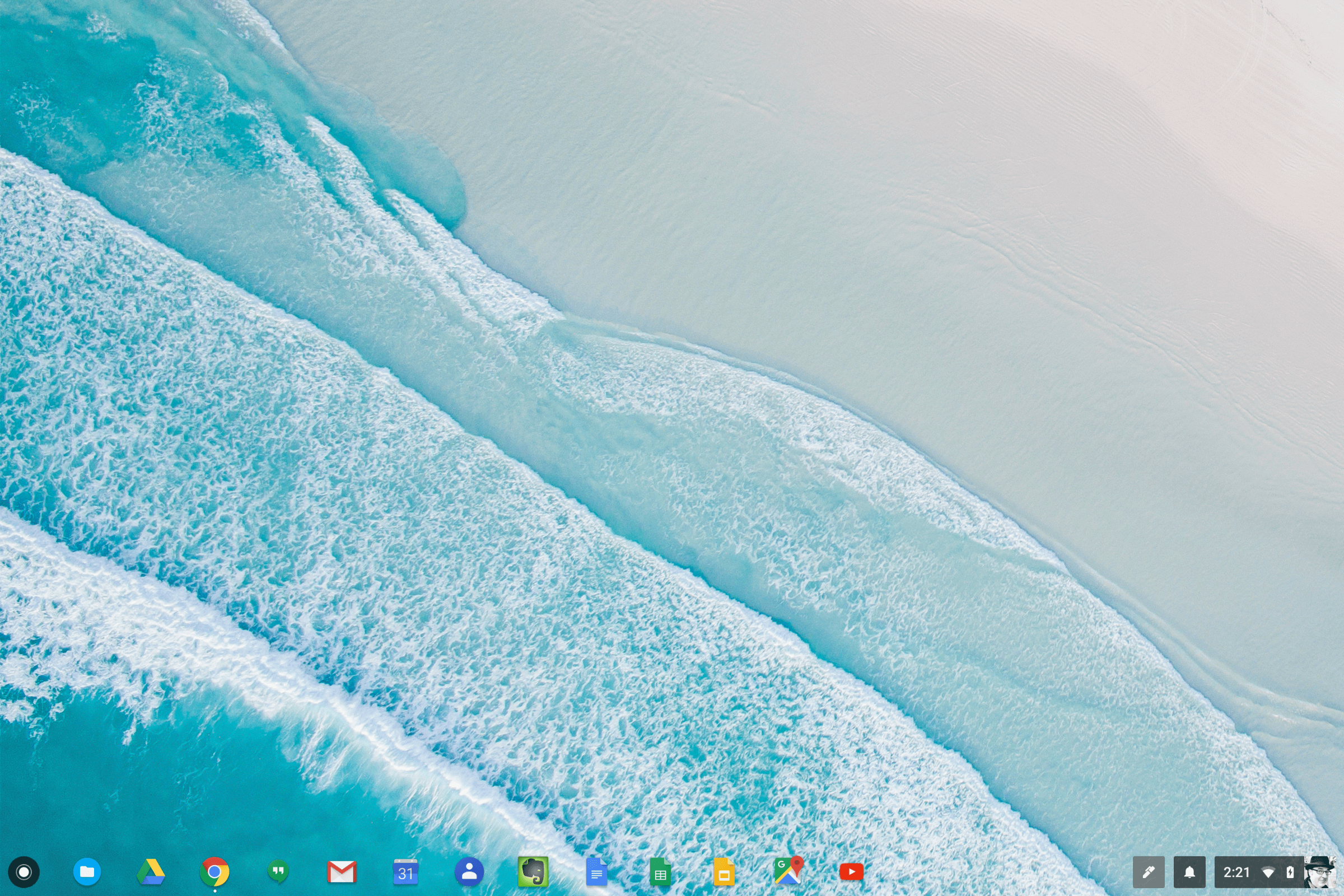Screen dimensions: 1344x896
Task: Open the Files app from shelf
Action: coord(87,872)
